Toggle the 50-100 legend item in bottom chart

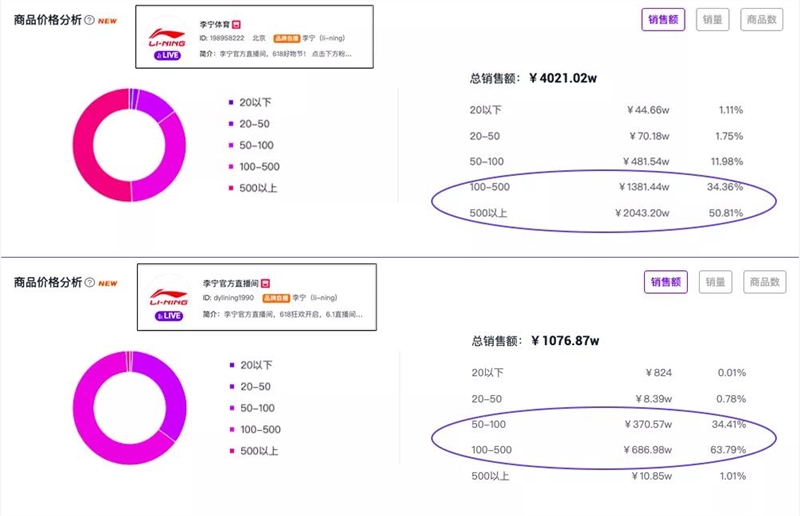pyautogui.click(x=252, y=408)
